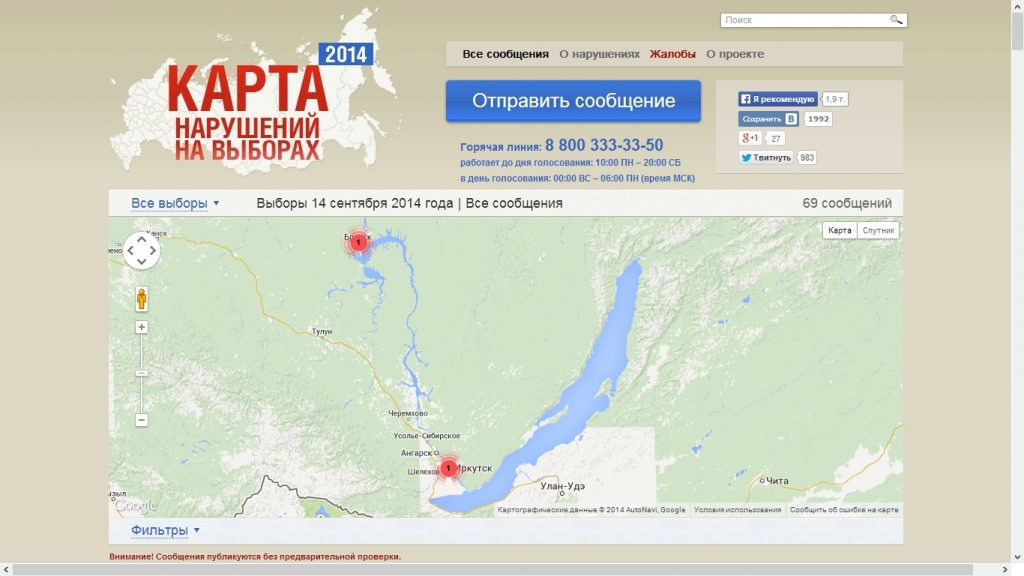
Task: Save to VKontakte via Сохранить button
Action: point(769,119)
